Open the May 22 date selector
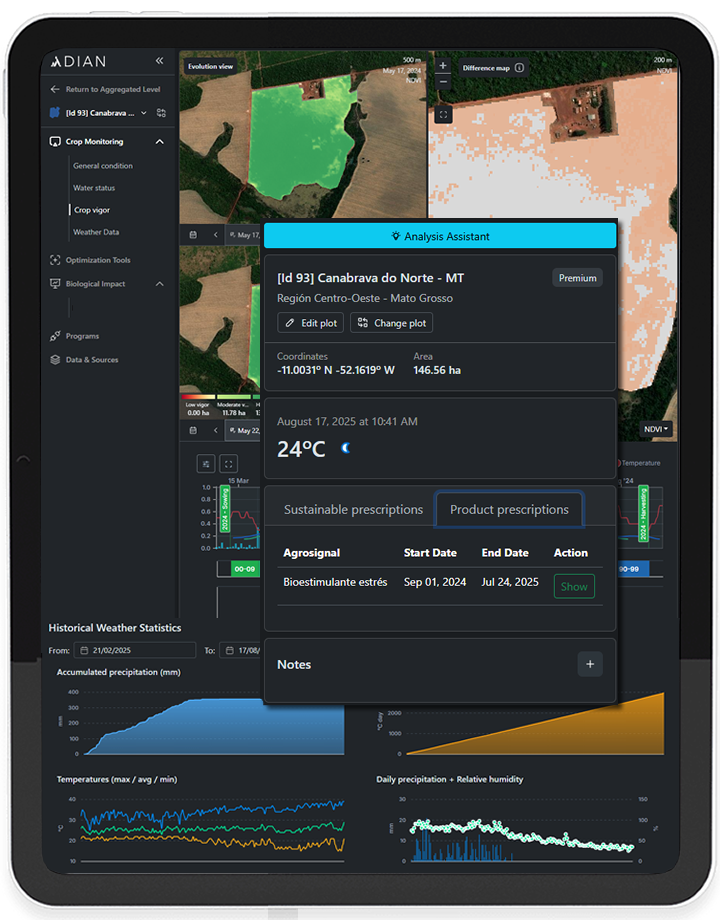 (244, 430)
